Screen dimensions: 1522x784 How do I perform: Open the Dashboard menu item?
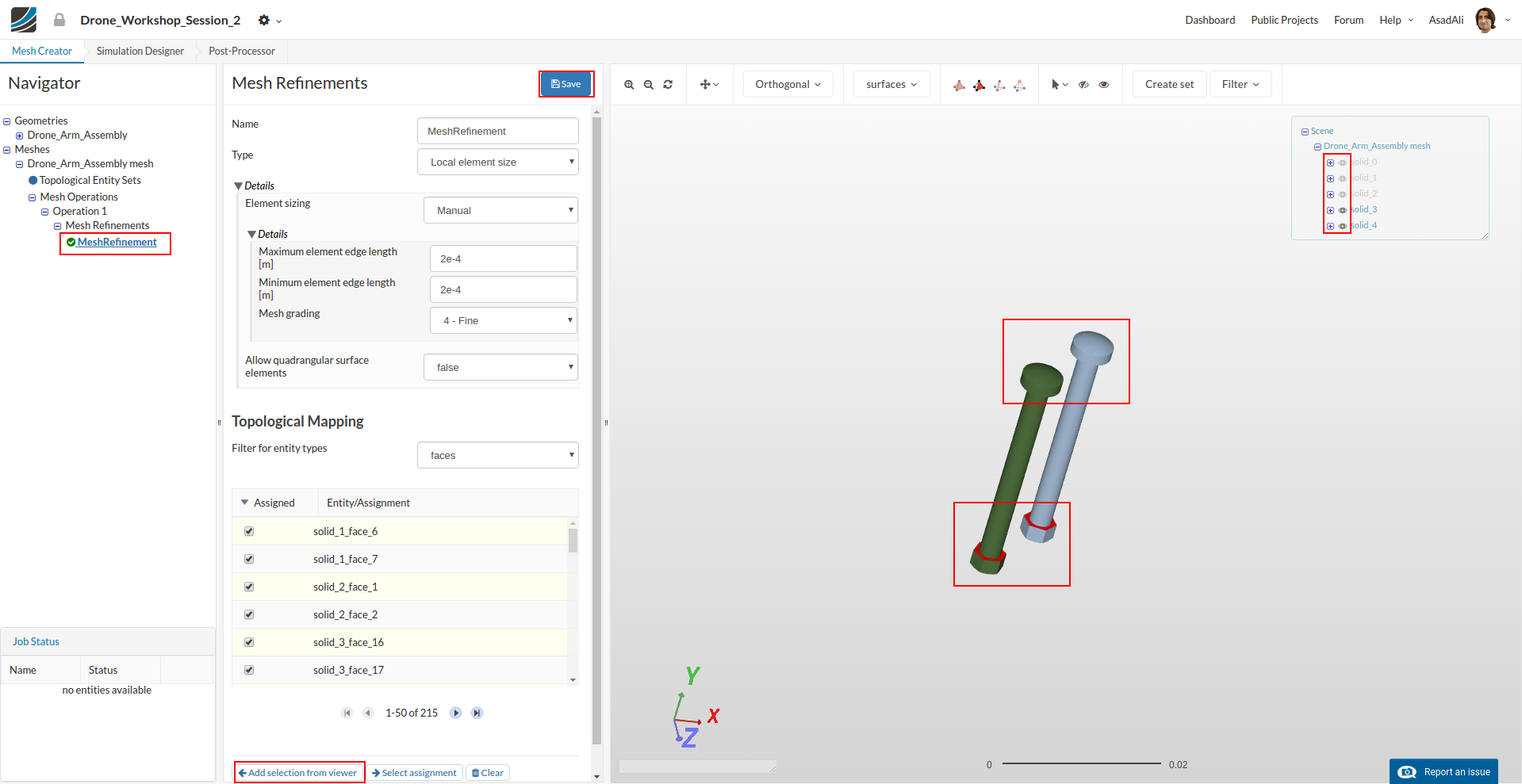(x=1210, y=20)
